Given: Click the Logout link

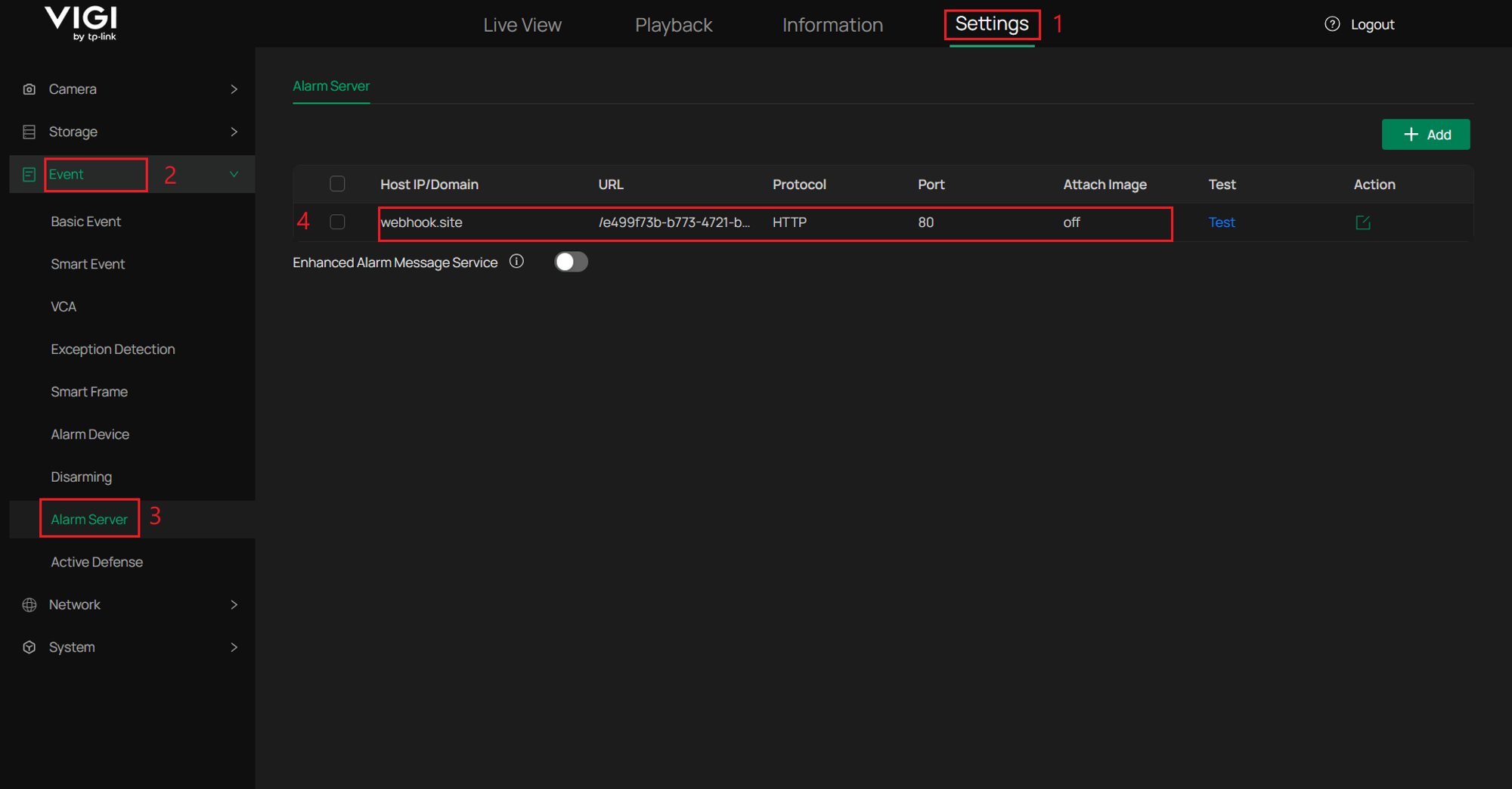Looking at the screenshot, I should point(1372,24).
